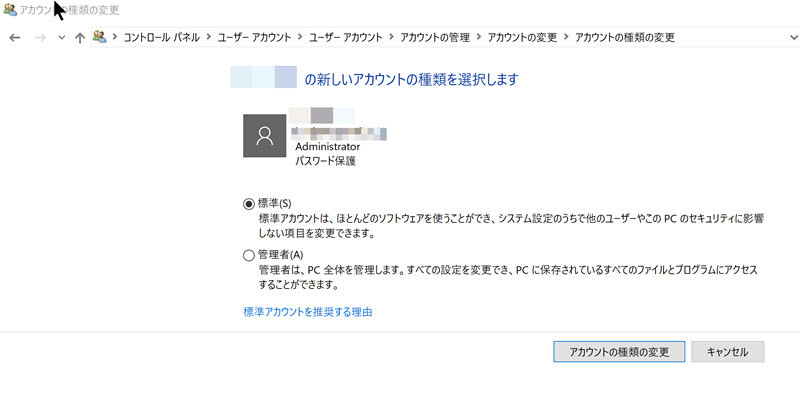Click アカウントの種類の変更 button
The image size is (800, 401).
click(x=619, y=352)
